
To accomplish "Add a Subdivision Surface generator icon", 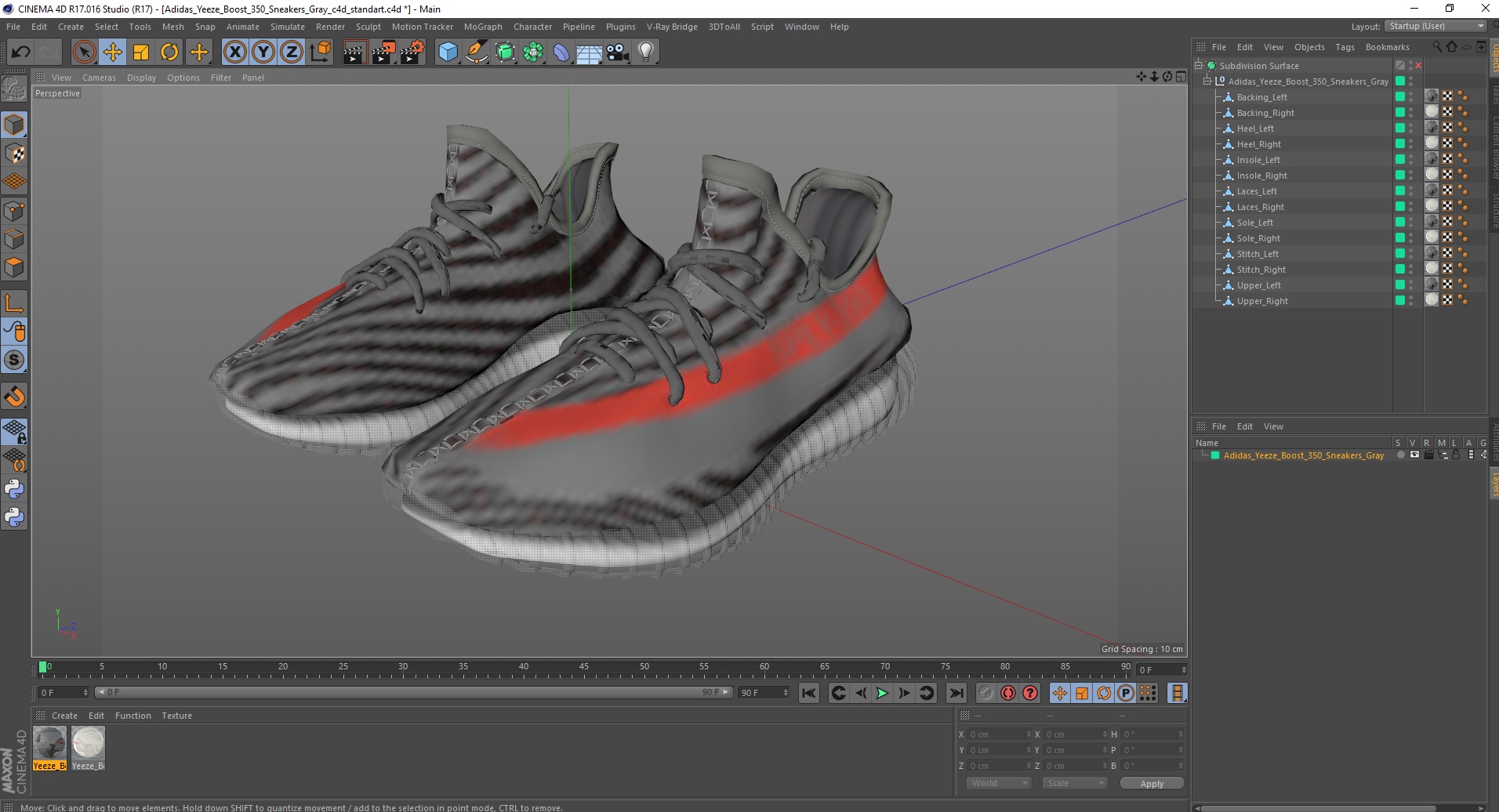I will 506,53.
